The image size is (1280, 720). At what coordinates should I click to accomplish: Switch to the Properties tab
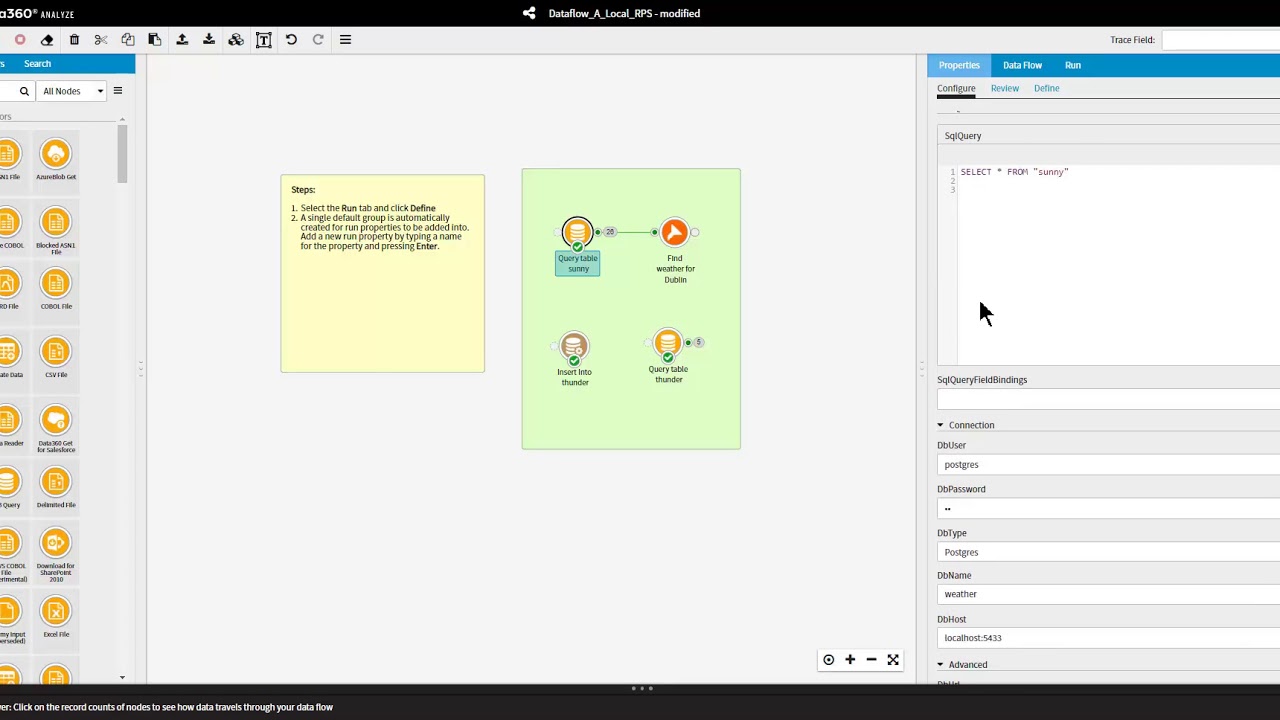(959, 65)
